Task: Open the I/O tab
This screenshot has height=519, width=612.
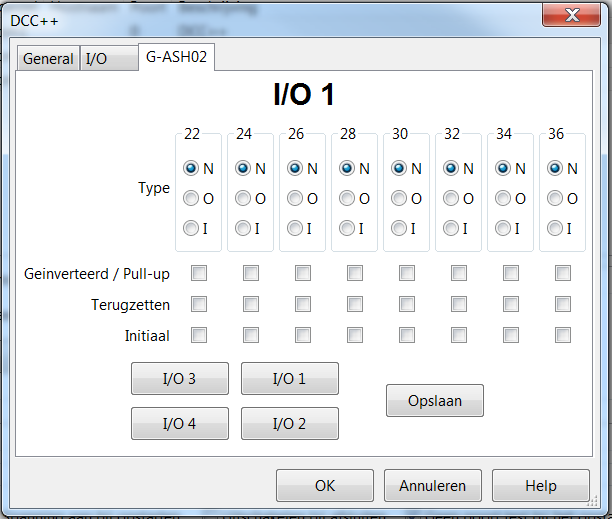Action: [x=97, y=59]
